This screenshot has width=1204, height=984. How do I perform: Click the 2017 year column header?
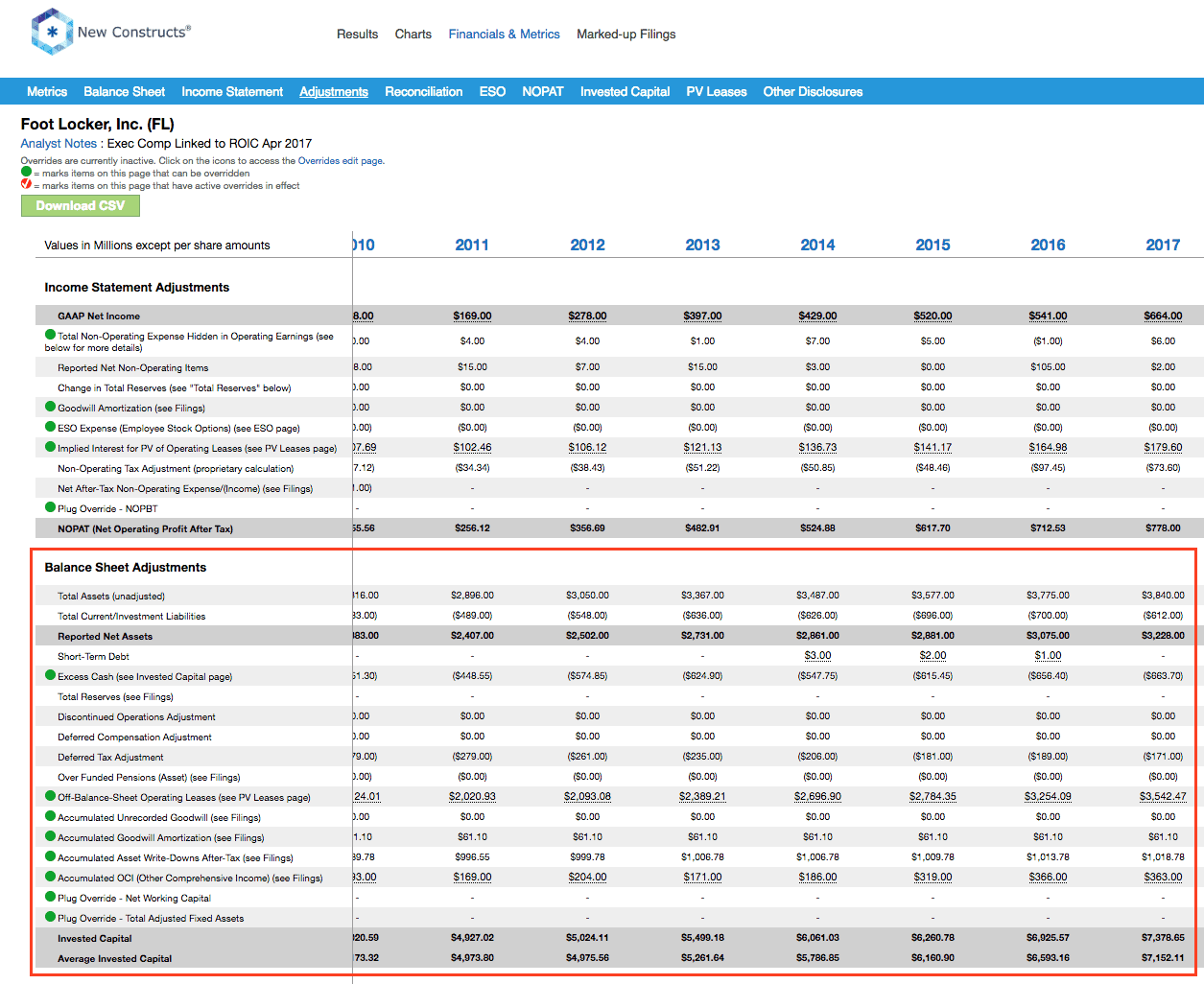1164,245
